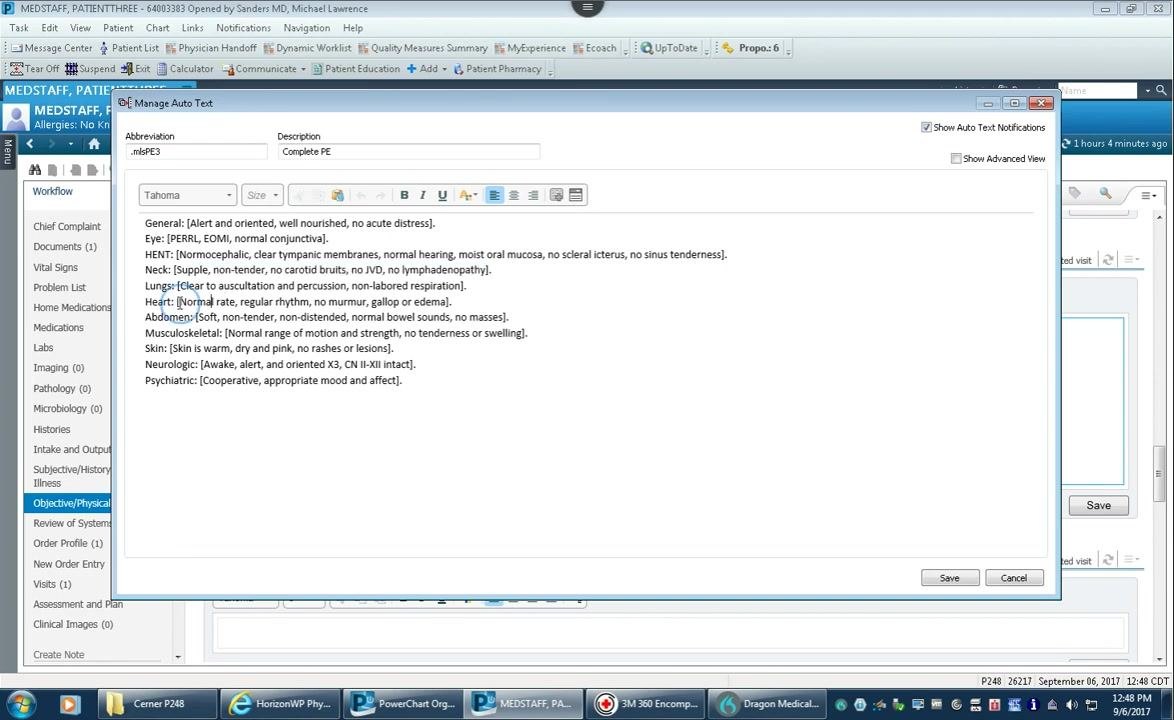1174x720 pixels.
Task: Click Suspend in the toolbar
Action: click(90, 69)
